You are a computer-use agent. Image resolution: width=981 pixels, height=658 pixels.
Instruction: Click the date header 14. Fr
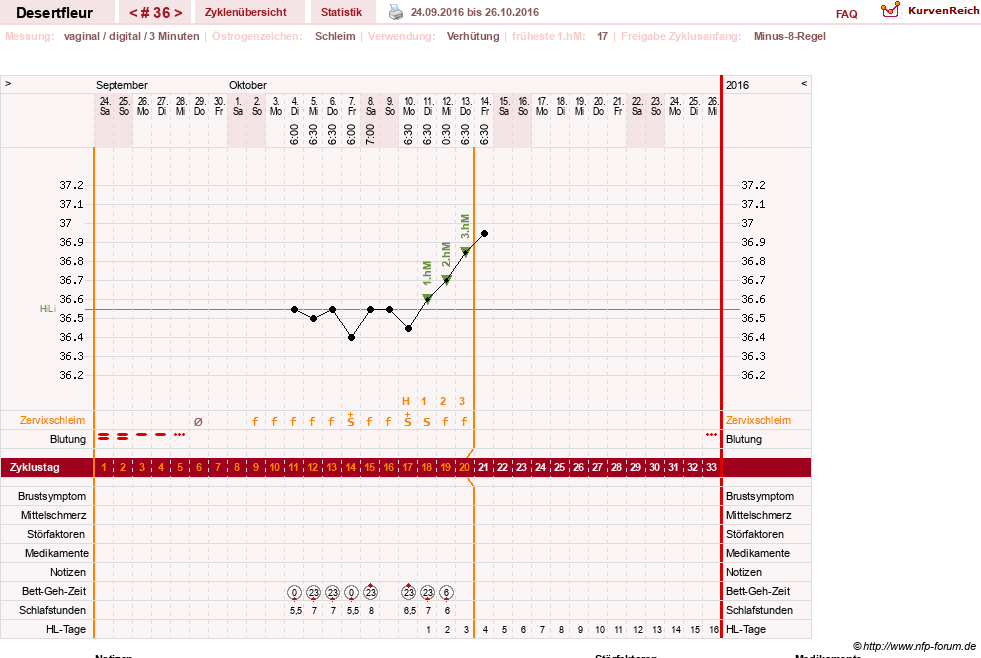pos(485,106)
